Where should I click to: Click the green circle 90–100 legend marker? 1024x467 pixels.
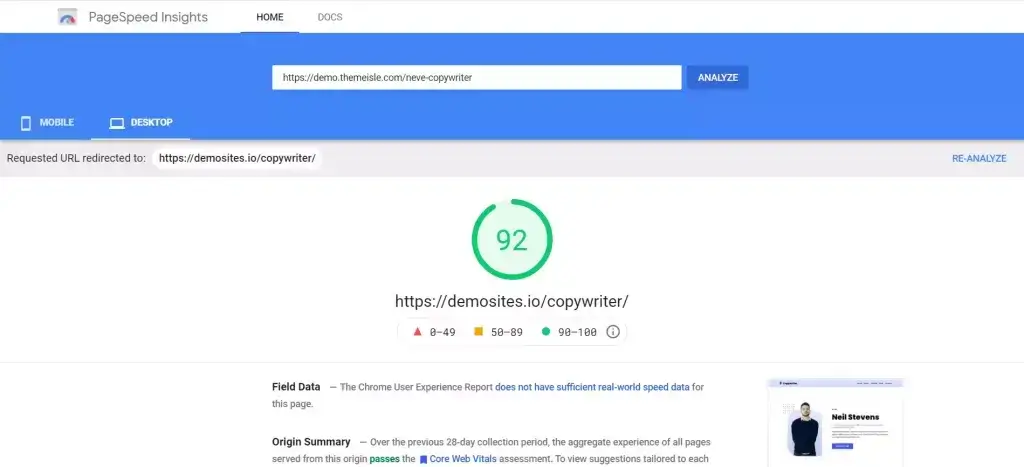coord(546,331)
